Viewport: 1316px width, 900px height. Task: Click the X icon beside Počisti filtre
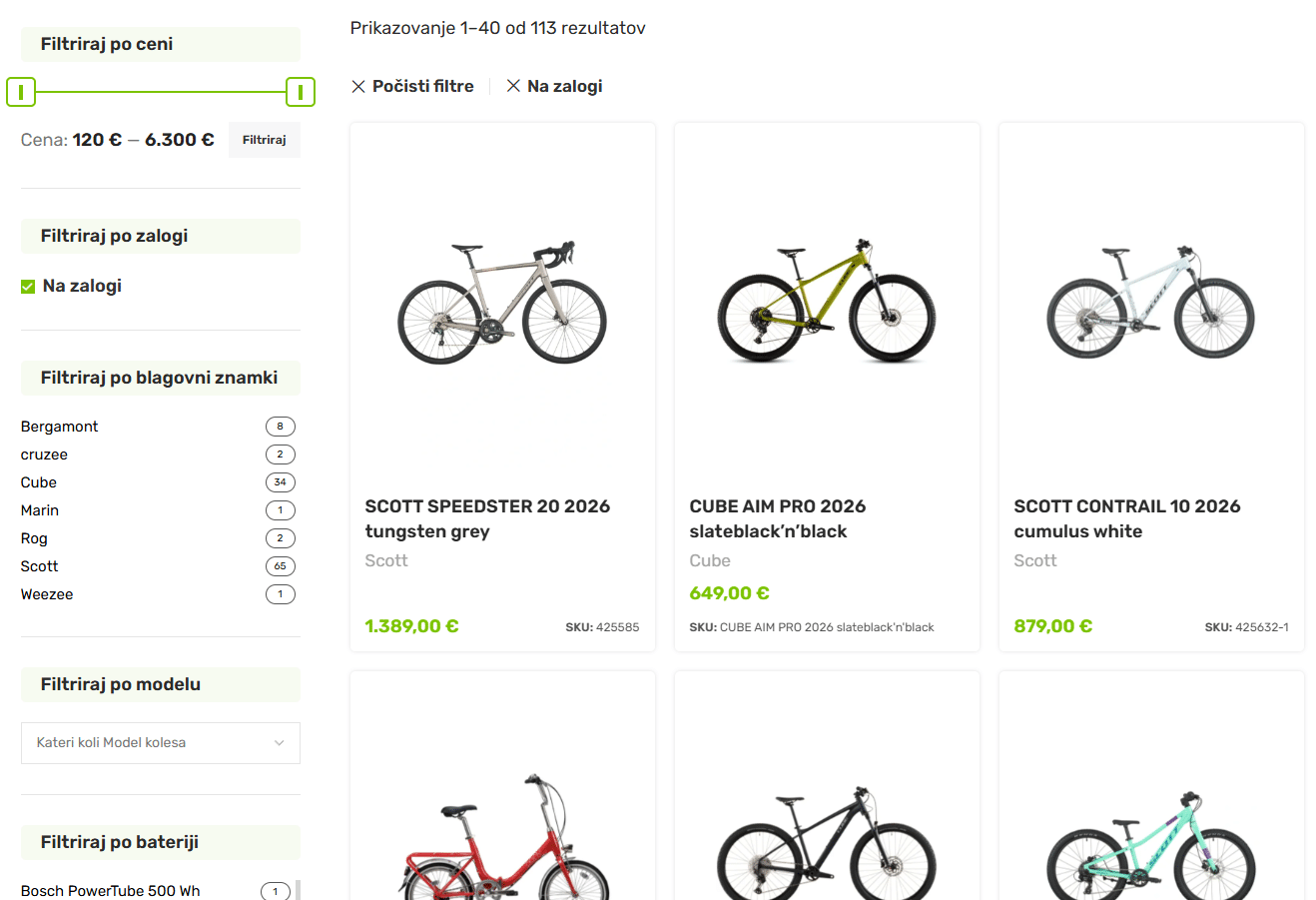tap(358, 87)
